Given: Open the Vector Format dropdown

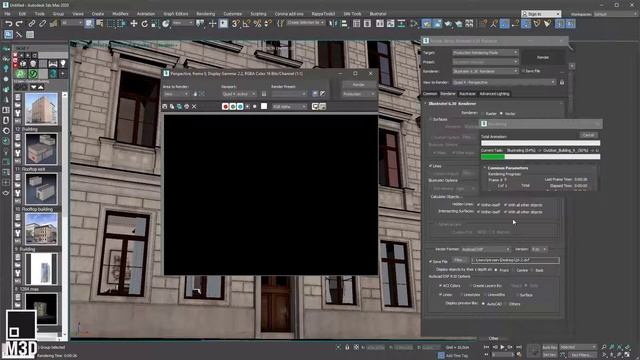Looking at the screenshot, I should (486, 249).
